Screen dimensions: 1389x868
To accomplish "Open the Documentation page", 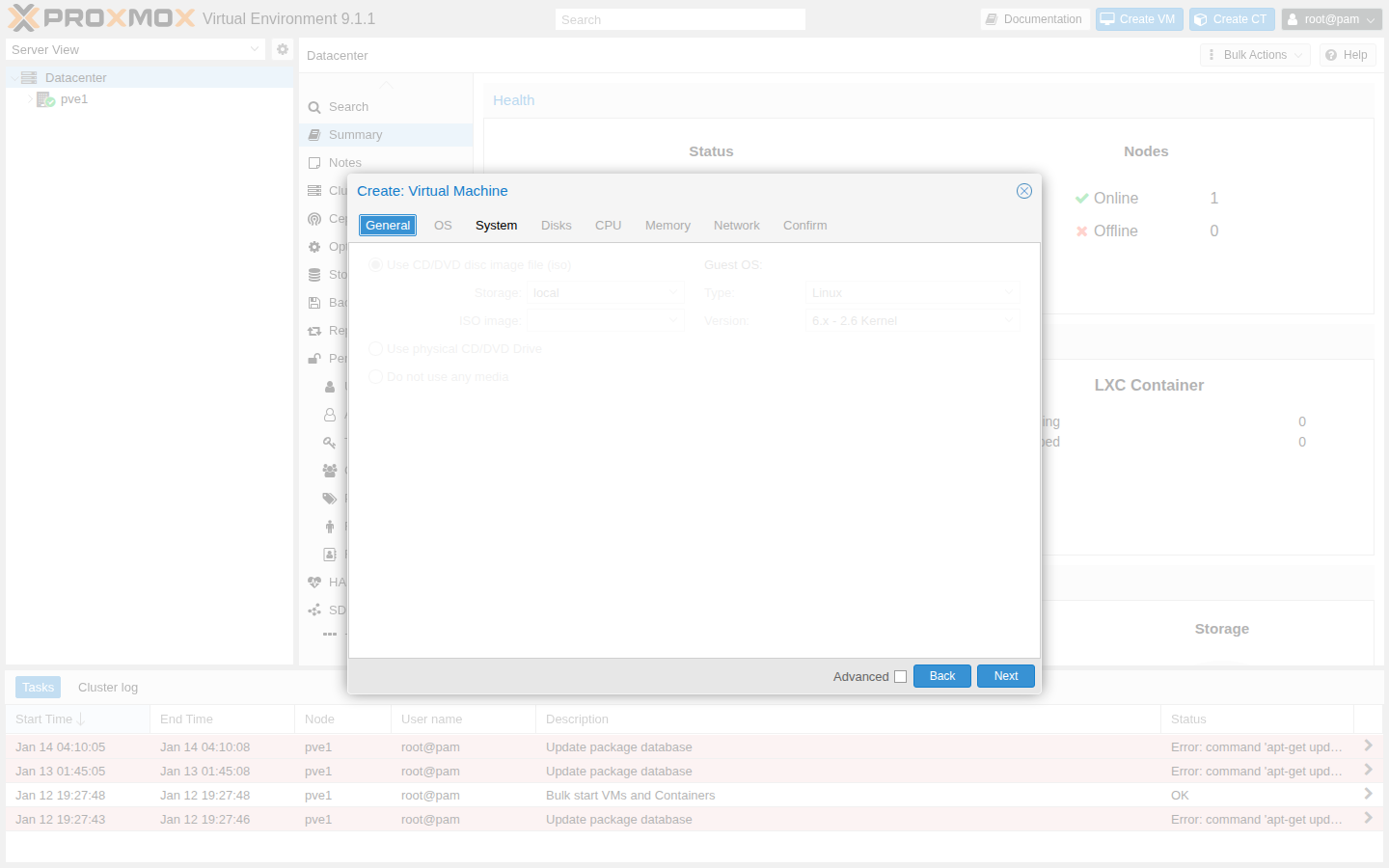I will tap(1035, 18).
